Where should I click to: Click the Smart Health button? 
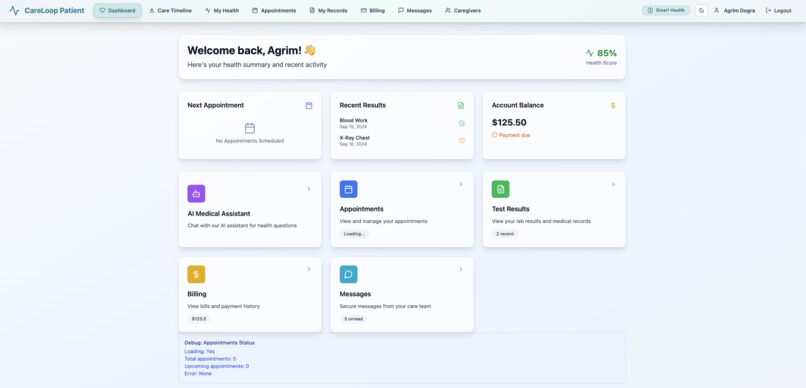point(666,10)
